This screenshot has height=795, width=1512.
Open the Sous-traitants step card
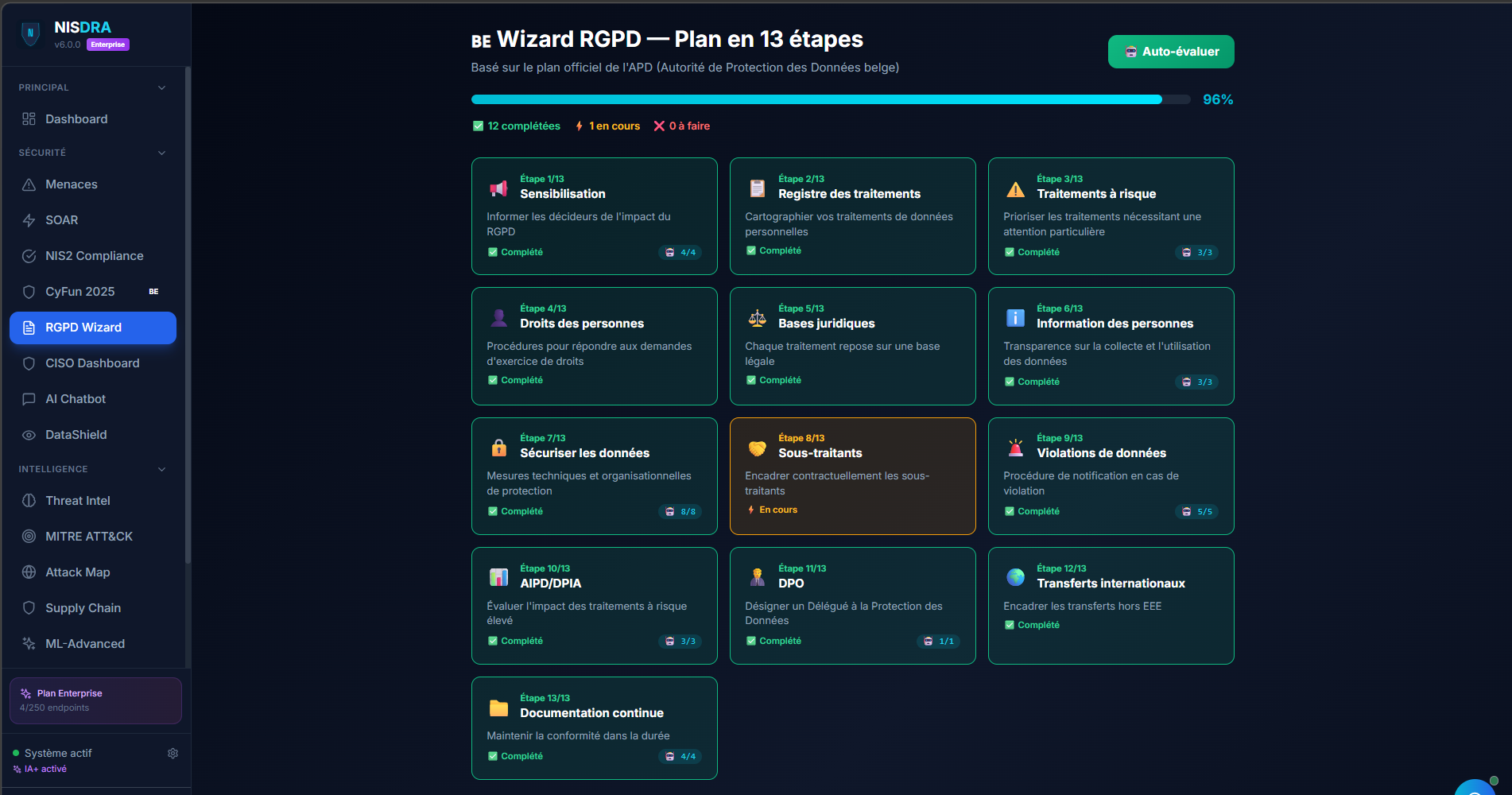(x=852, y=476)
